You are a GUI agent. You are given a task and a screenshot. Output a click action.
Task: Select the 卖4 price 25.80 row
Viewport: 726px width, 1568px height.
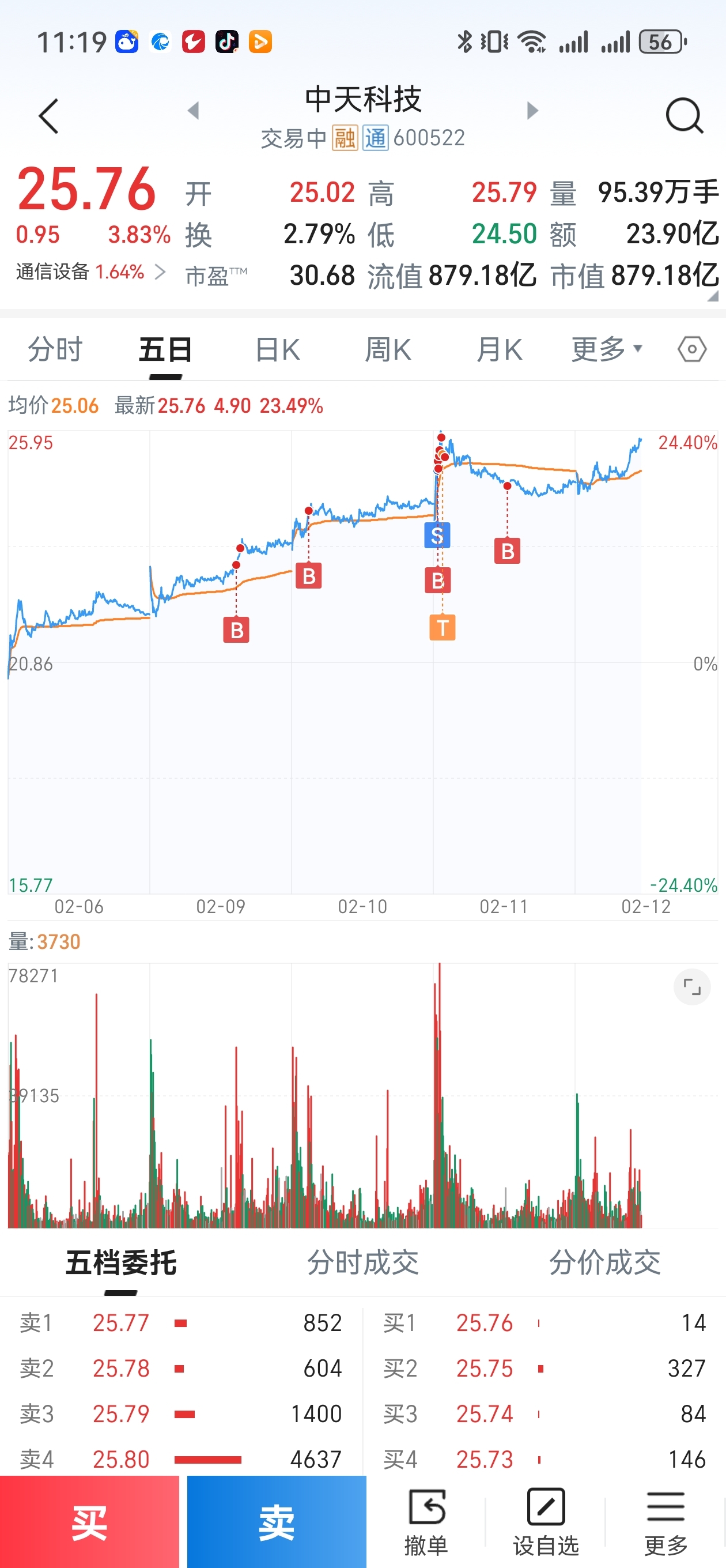181,1459
